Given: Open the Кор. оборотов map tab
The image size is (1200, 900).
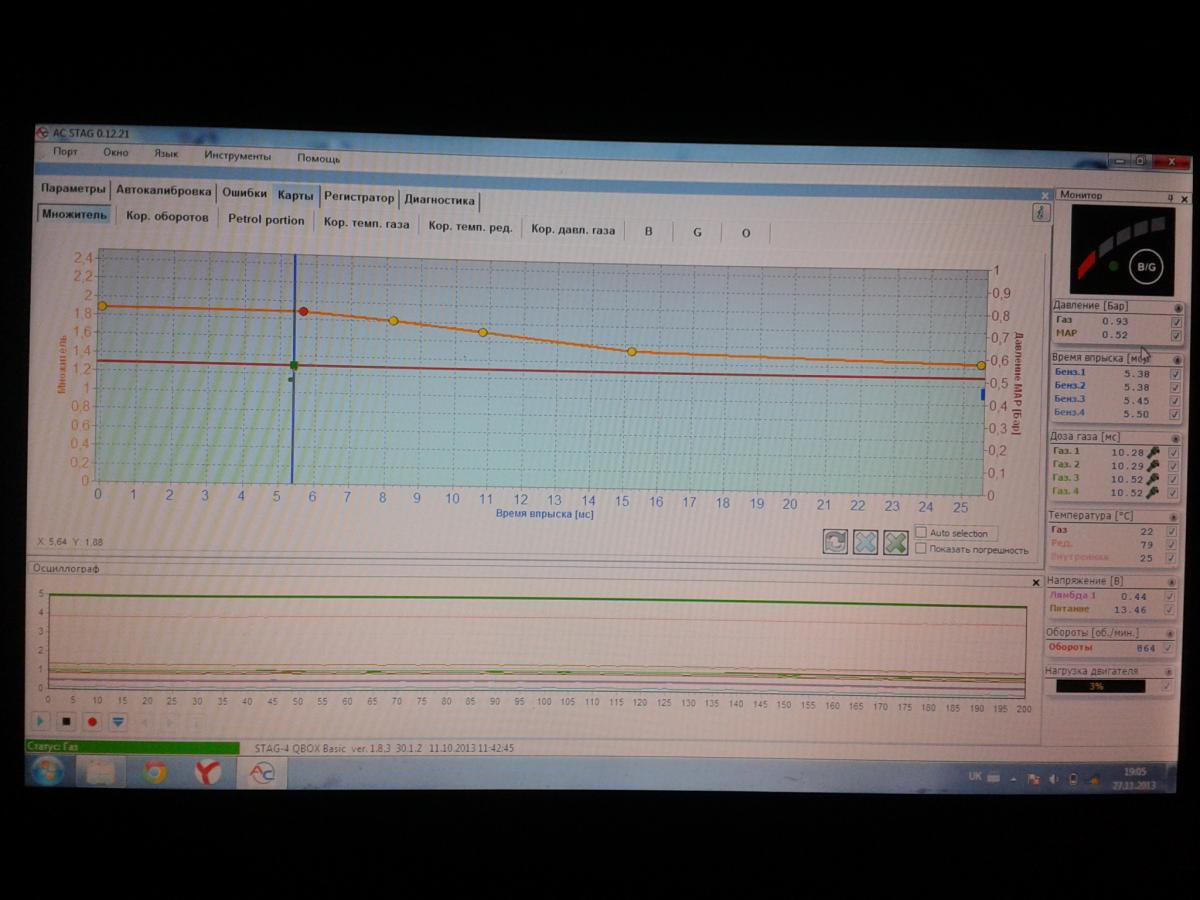Looking at the screenshot, I should click(x=167, y=217).
